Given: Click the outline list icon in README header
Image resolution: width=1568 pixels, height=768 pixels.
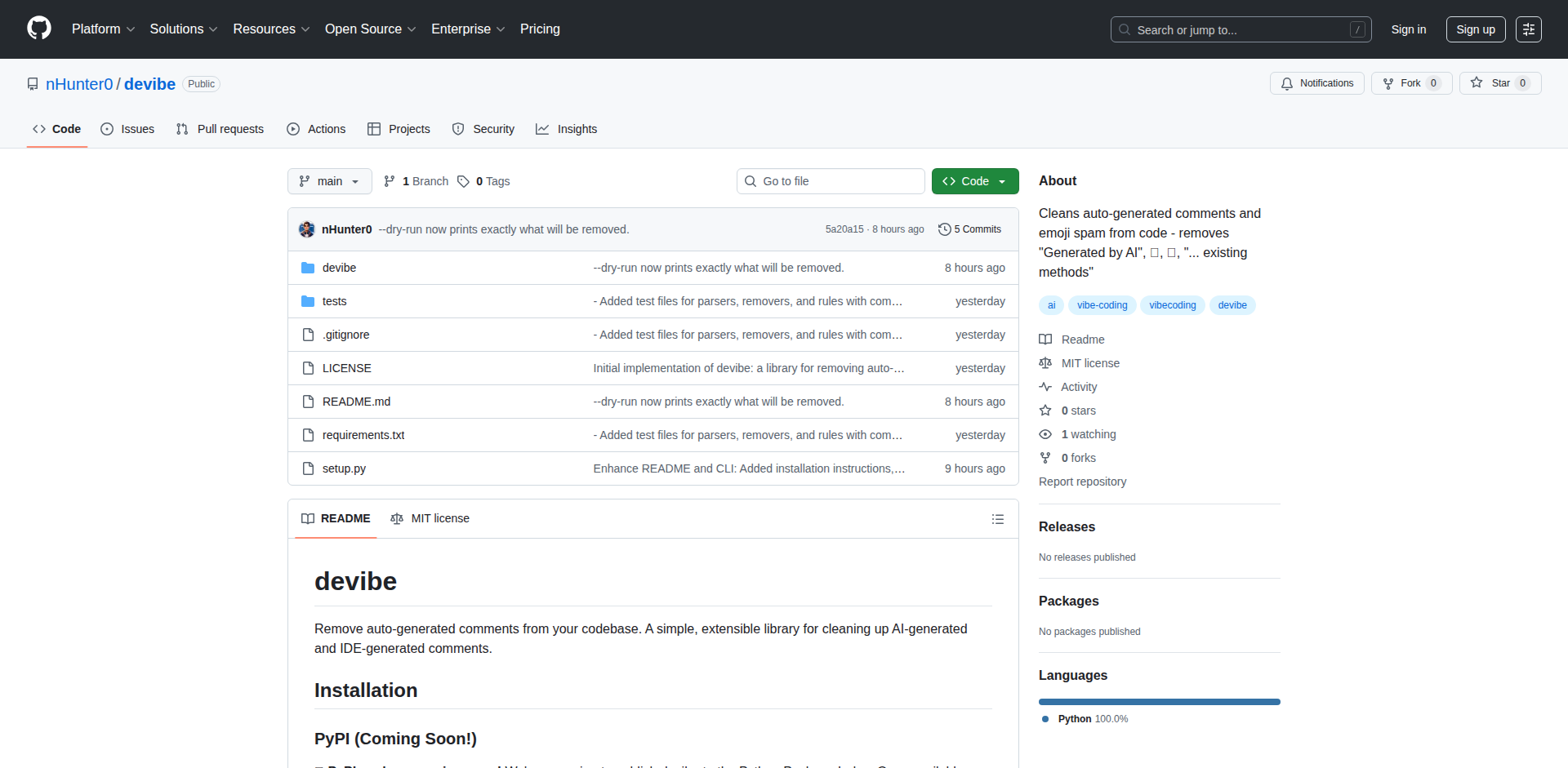Looking at the screenshot, I should [x=997, y=519].
